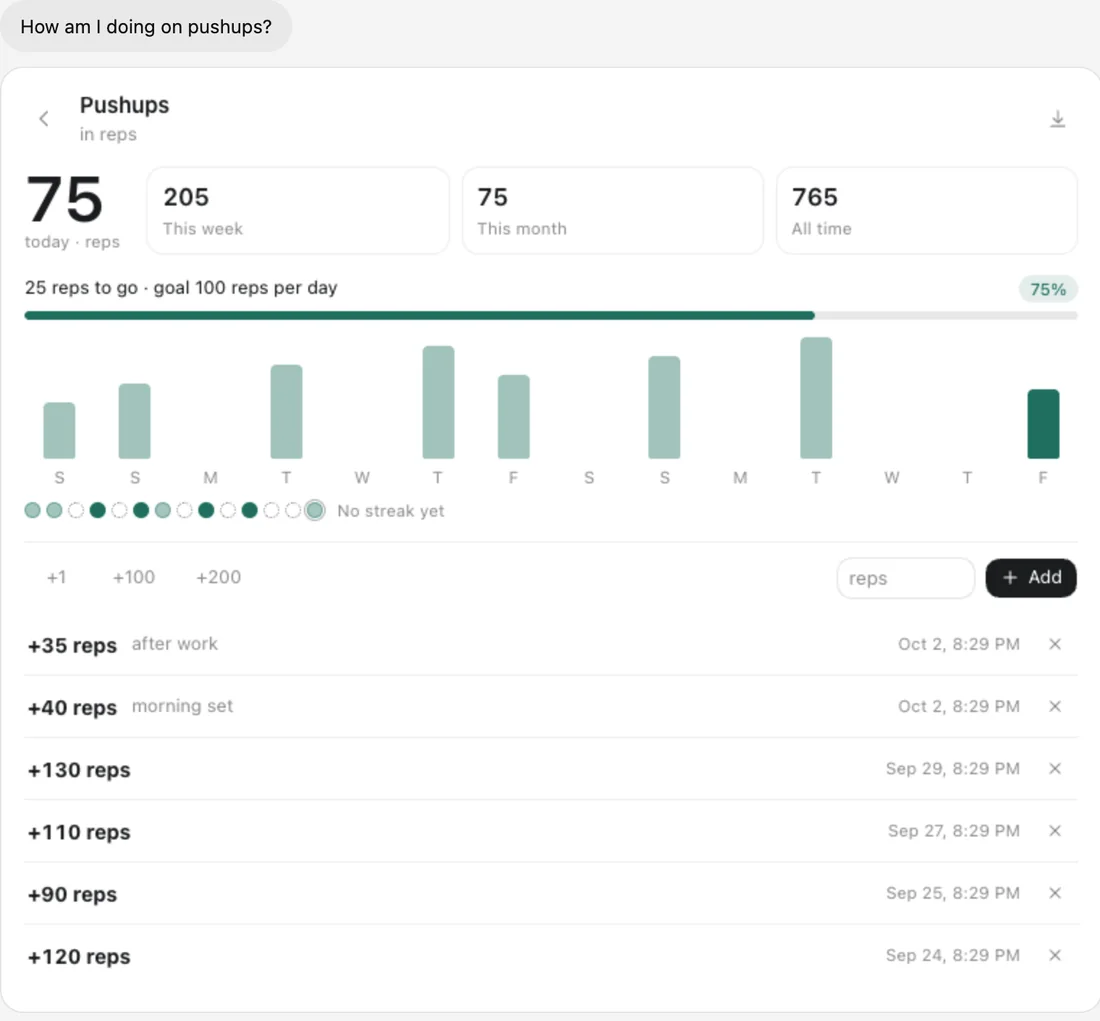Remove the +110 reps log entry
This screenshot has height=1021, width=1100.
1054,831
